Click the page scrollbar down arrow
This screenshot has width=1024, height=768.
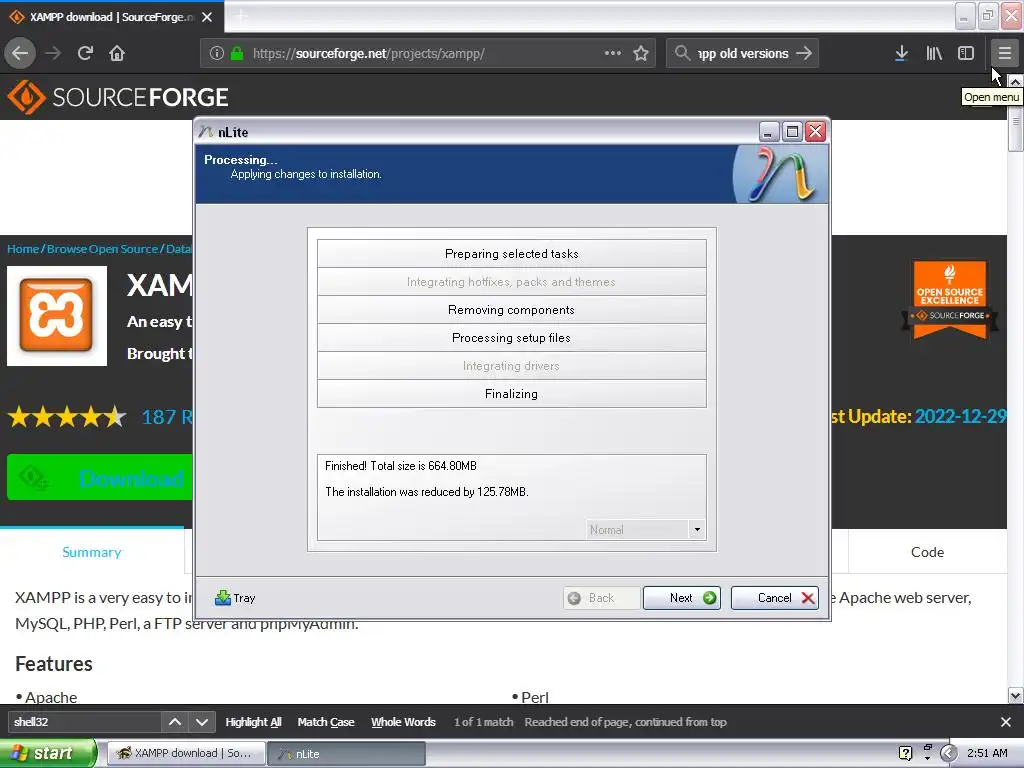click(x=1015, y=696)
